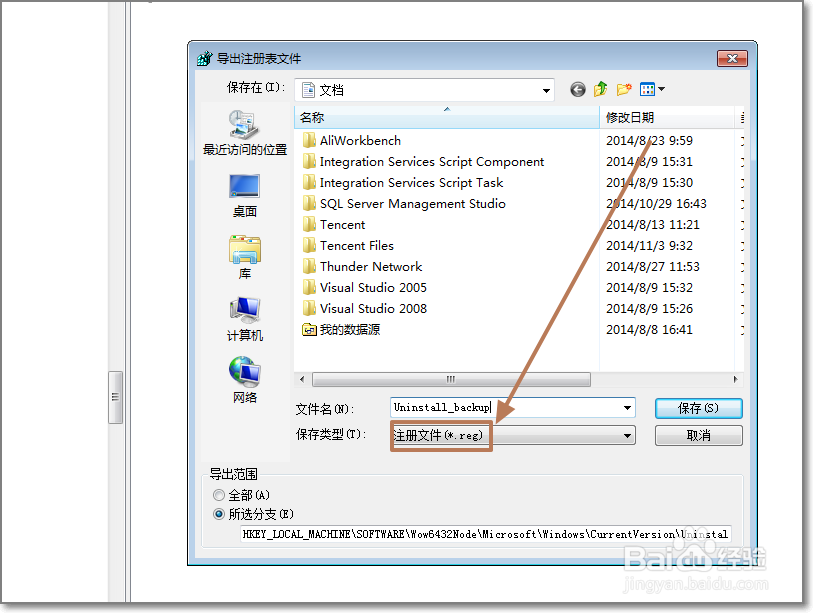Click horizontal scrollbar left arrow
This screenshot has height=613, width=813.
(x=302, y=379)
